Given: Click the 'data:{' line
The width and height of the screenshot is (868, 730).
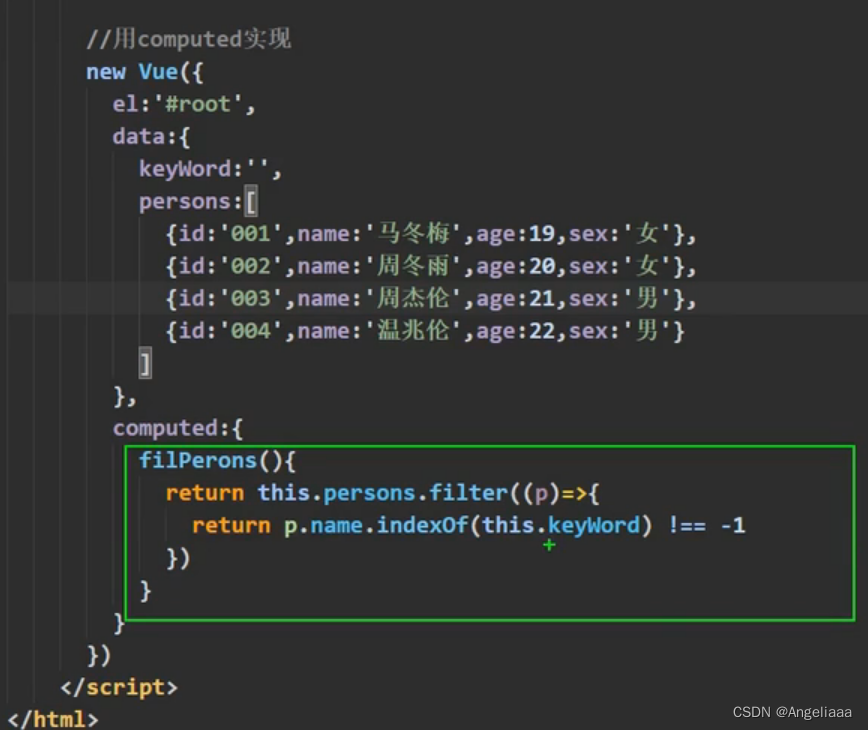Looking at the screenshot, I should click(151, 136).
